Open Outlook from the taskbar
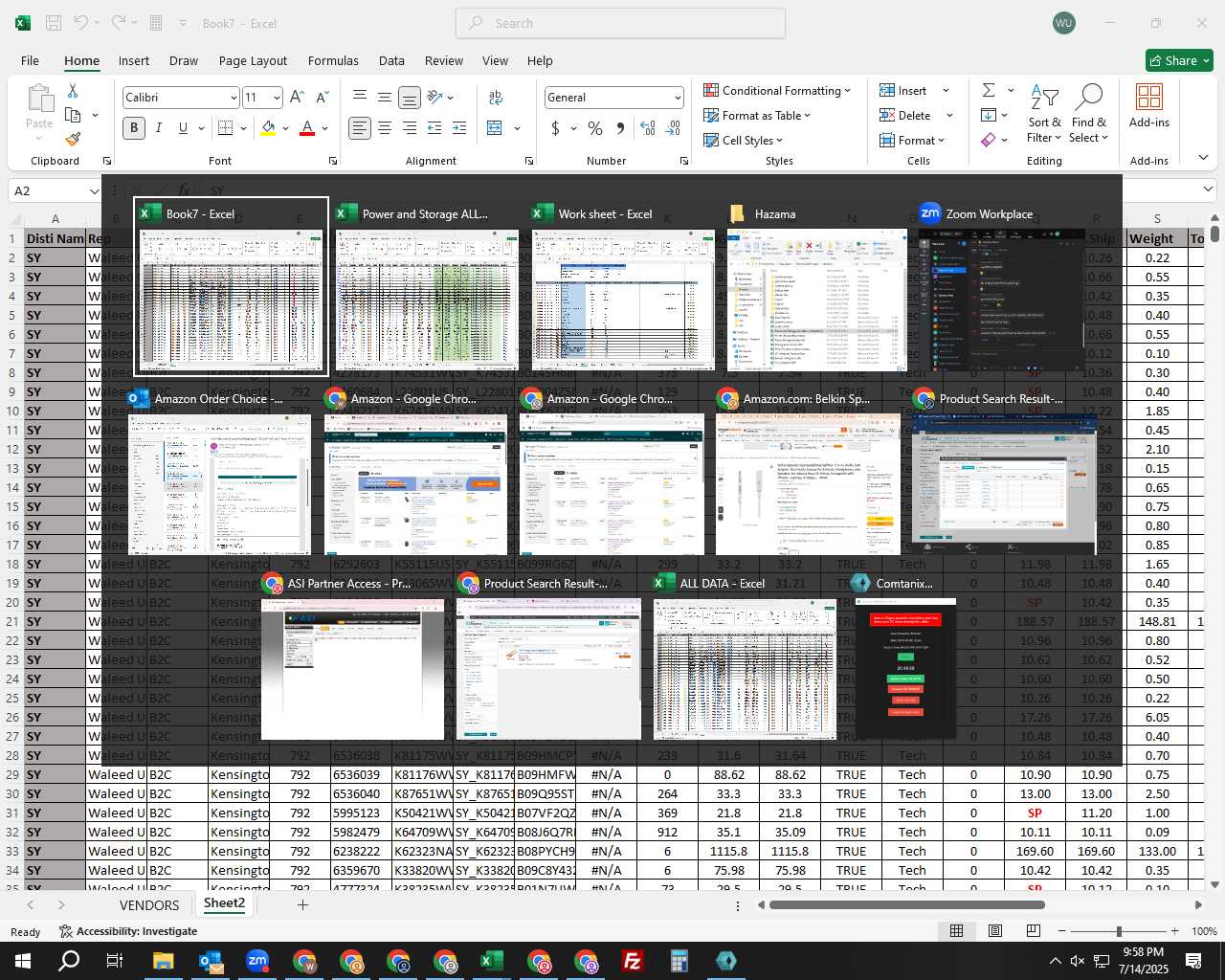1225x980 pixels. pos(211,961)
